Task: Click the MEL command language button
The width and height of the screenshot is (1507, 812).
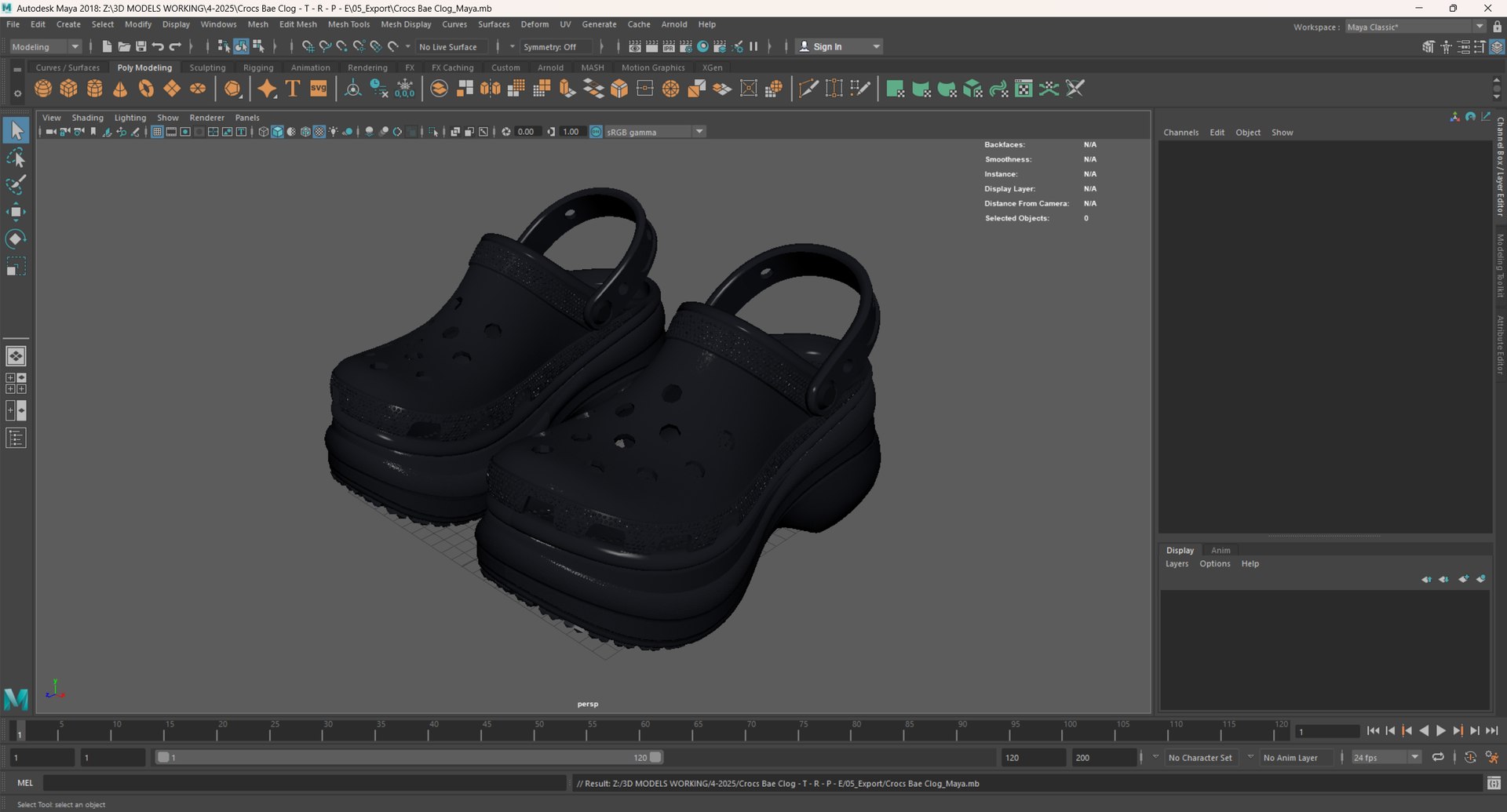Action: tap(25, 783)
